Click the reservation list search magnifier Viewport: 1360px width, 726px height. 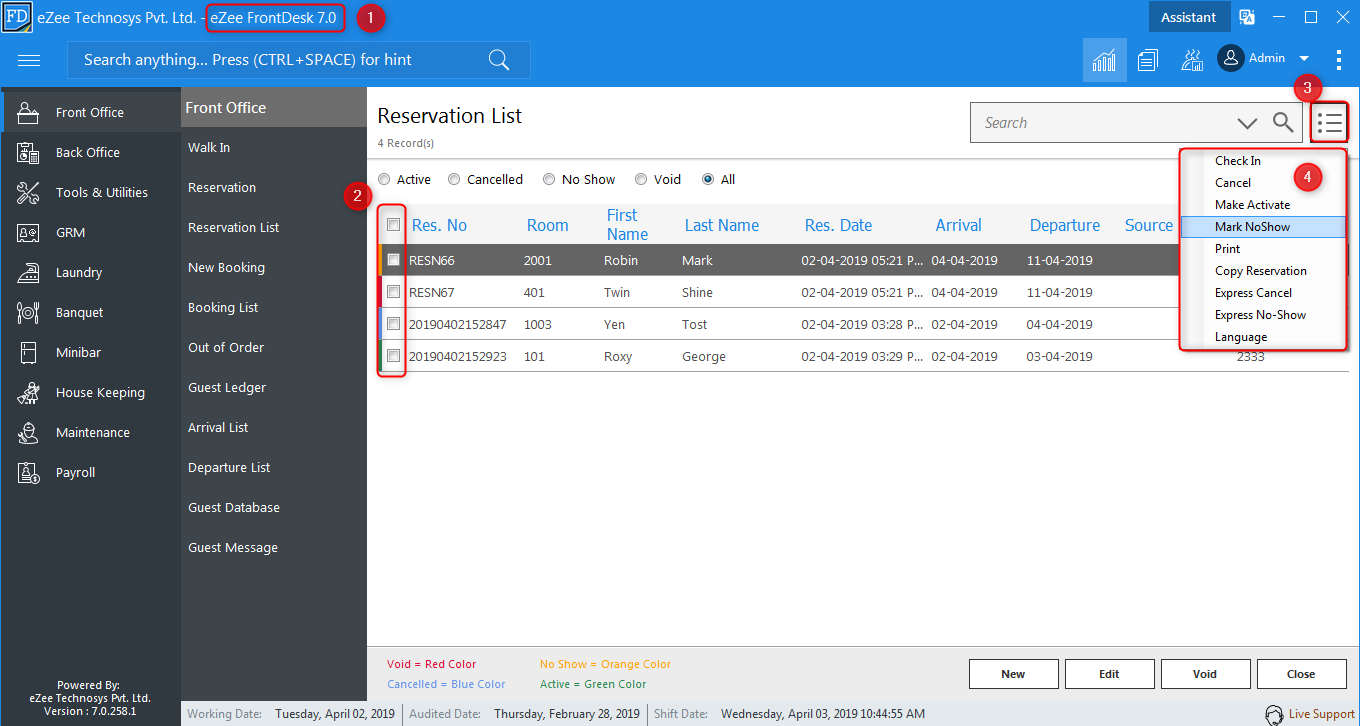[1283, 123]
